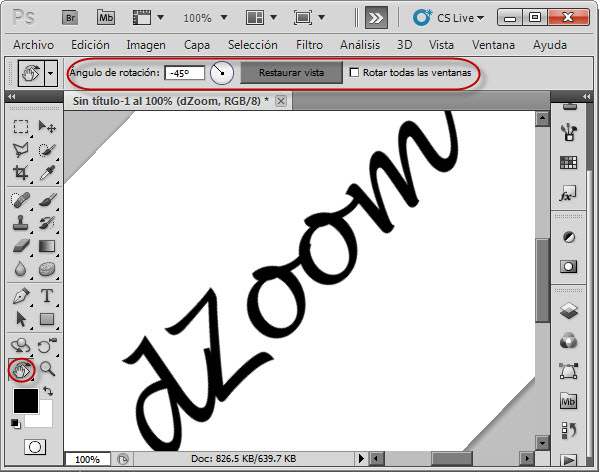Open the Adjustments panel icon

[x=569, y=237]
